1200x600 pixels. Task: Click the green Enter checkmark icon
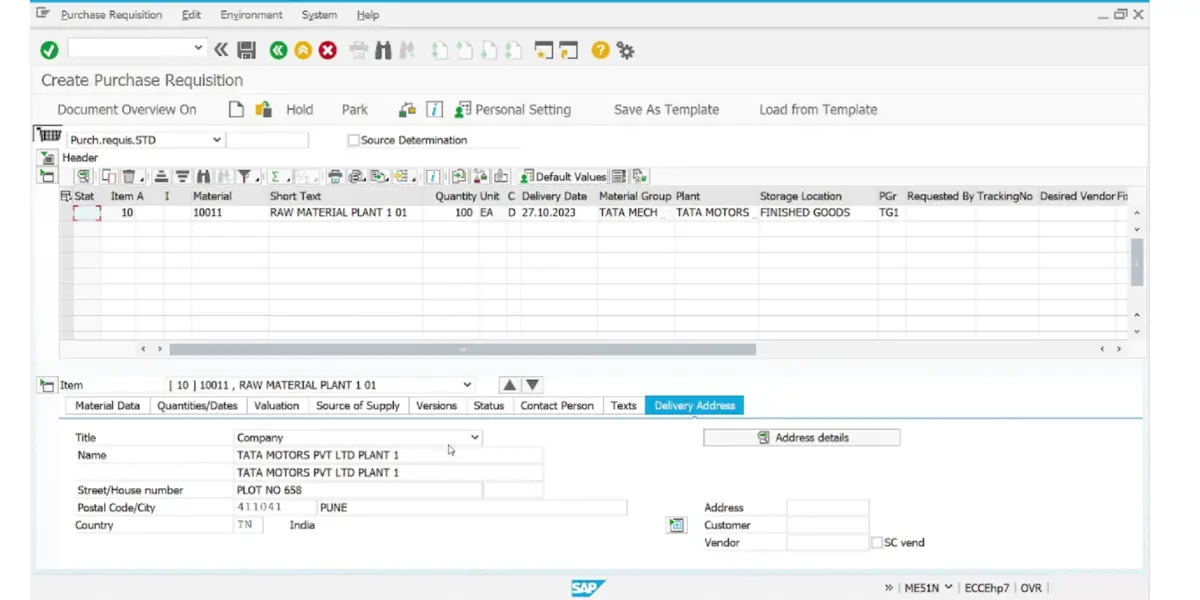point(49,50)
